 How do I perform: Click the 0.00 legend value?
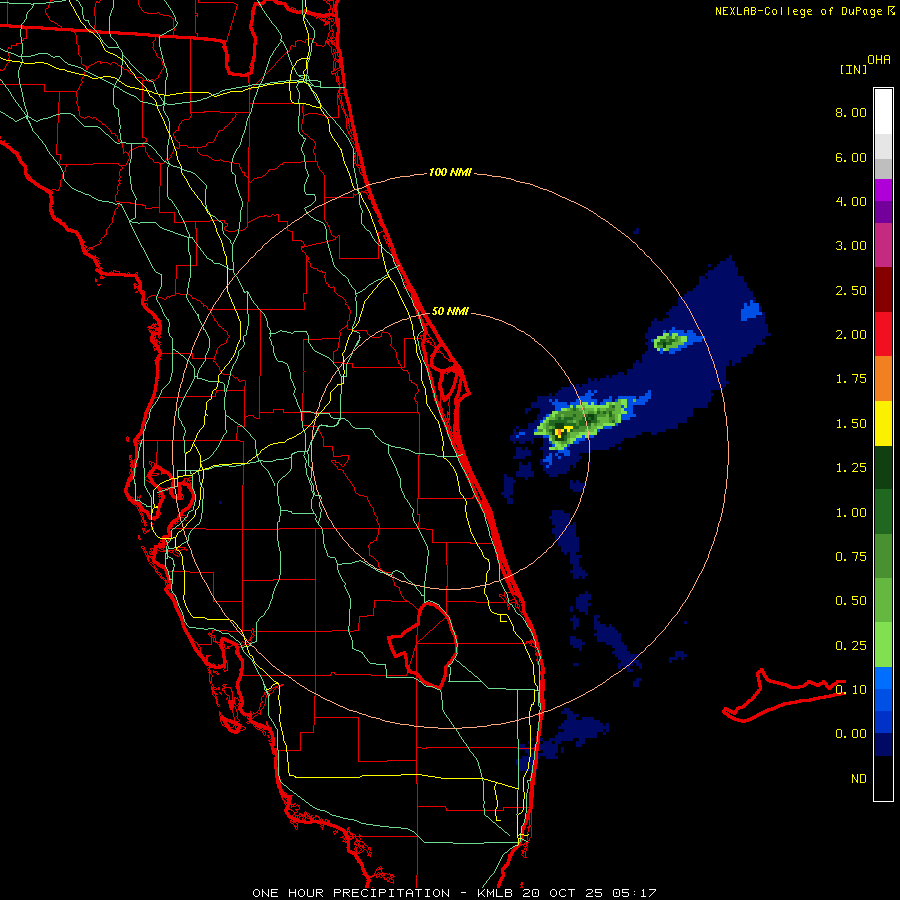click(851, 734)
